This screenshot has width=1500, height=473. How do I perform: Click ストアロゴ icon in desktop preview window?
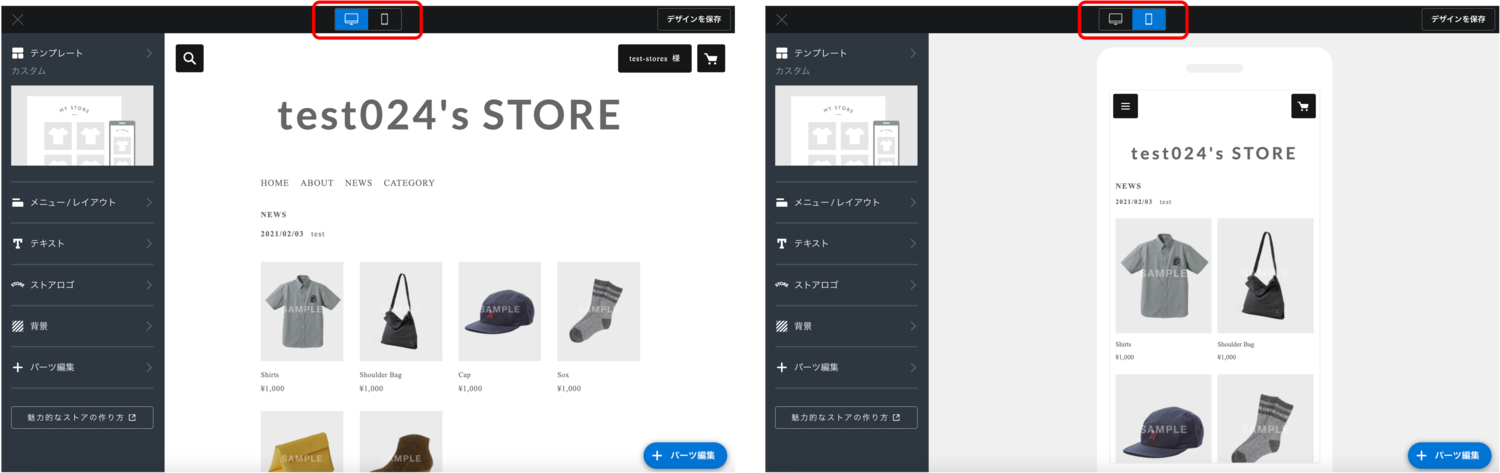tap(18, 285)
